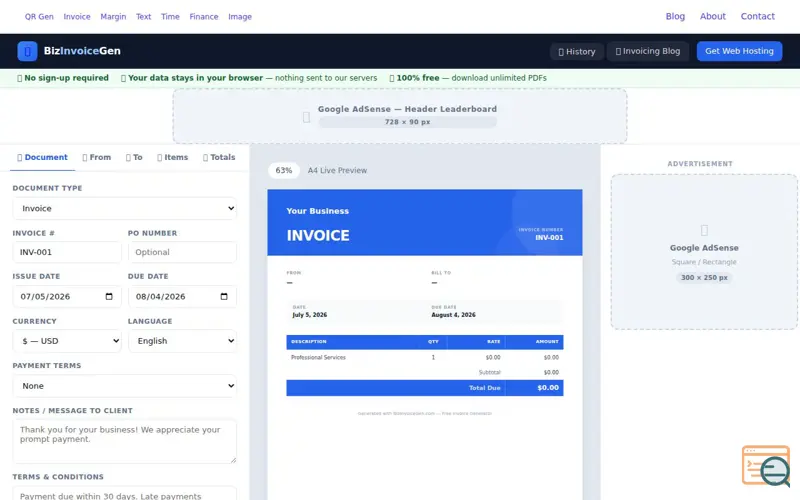The width and height of the screenshot is (800, 500).
Task: Switch to the Totals tab
Action: 219,157
